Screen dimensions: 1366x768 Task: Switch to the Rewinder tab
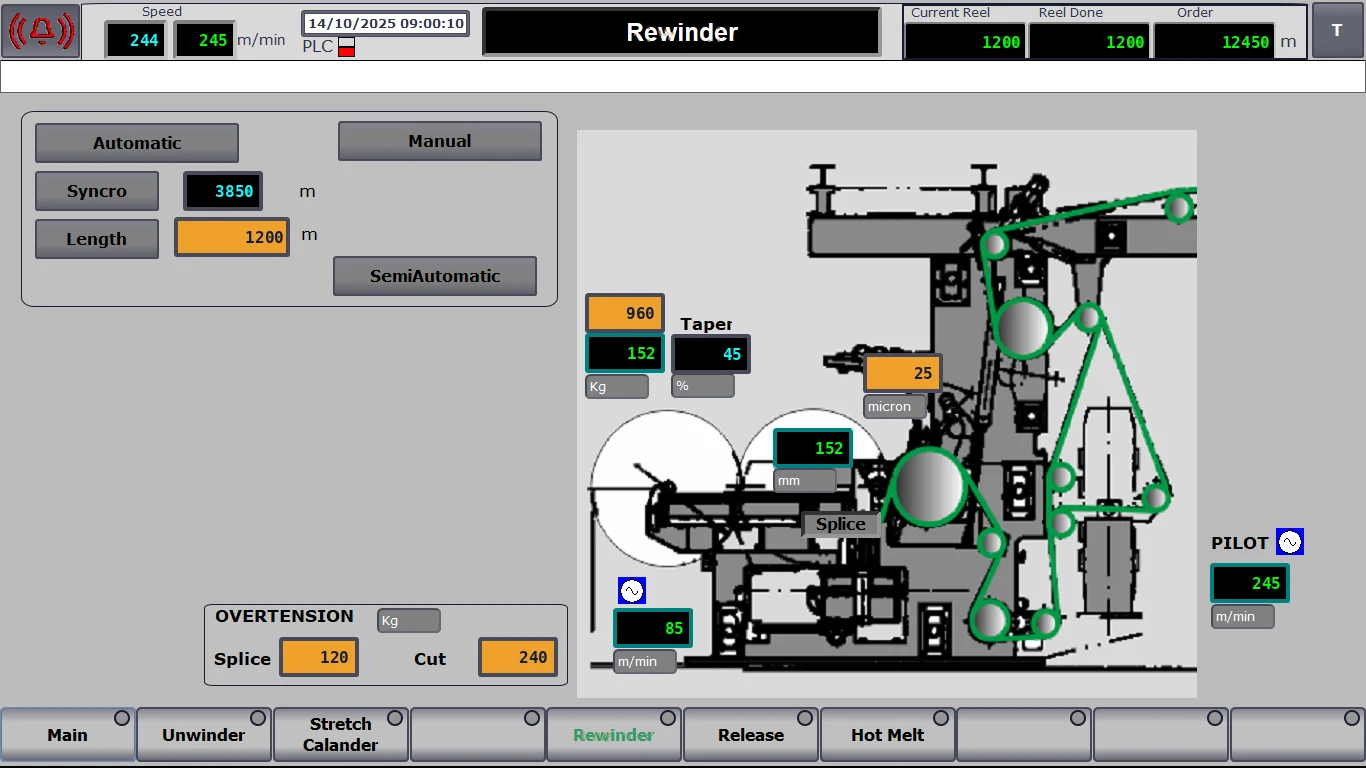(x=614, y=735)
